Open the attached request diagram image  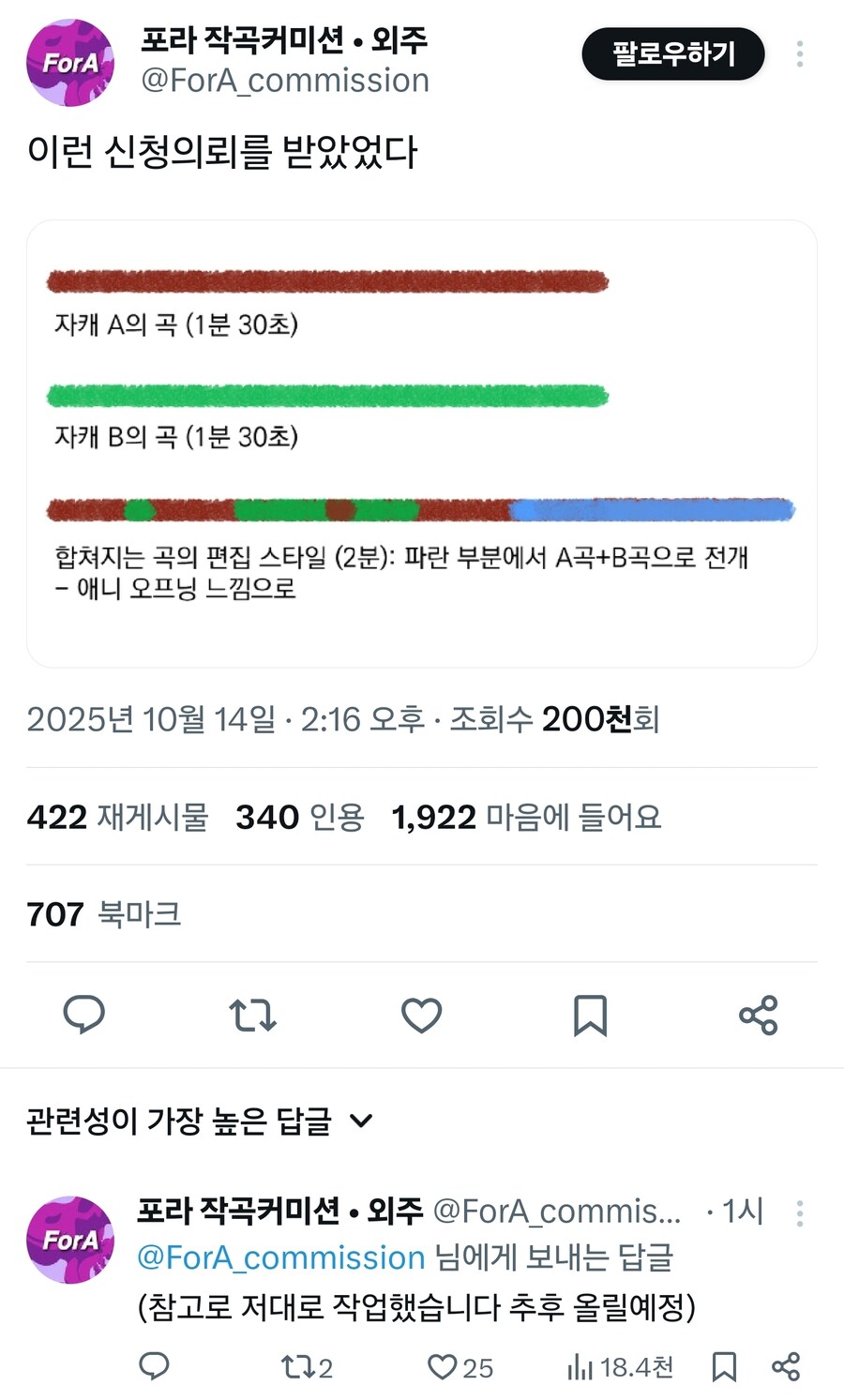(x=421, y=444)
